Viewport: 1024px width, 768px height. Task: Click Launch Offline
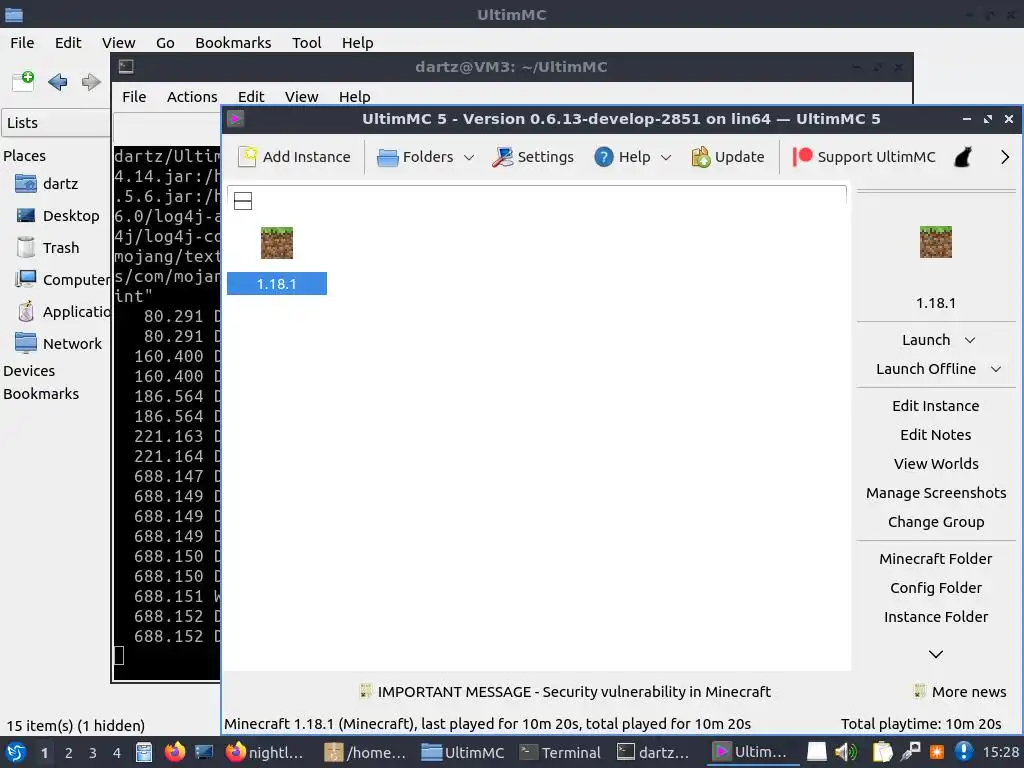tap(926, 369)
